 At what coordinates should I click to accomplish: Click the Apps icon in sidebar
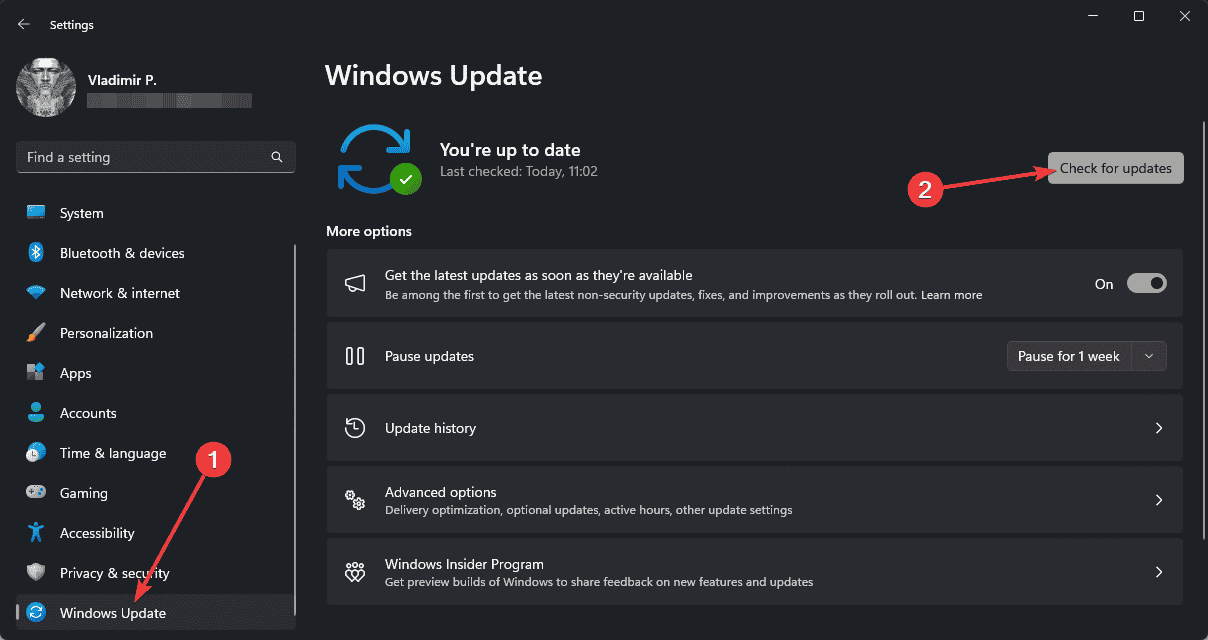tap(37, 373)
